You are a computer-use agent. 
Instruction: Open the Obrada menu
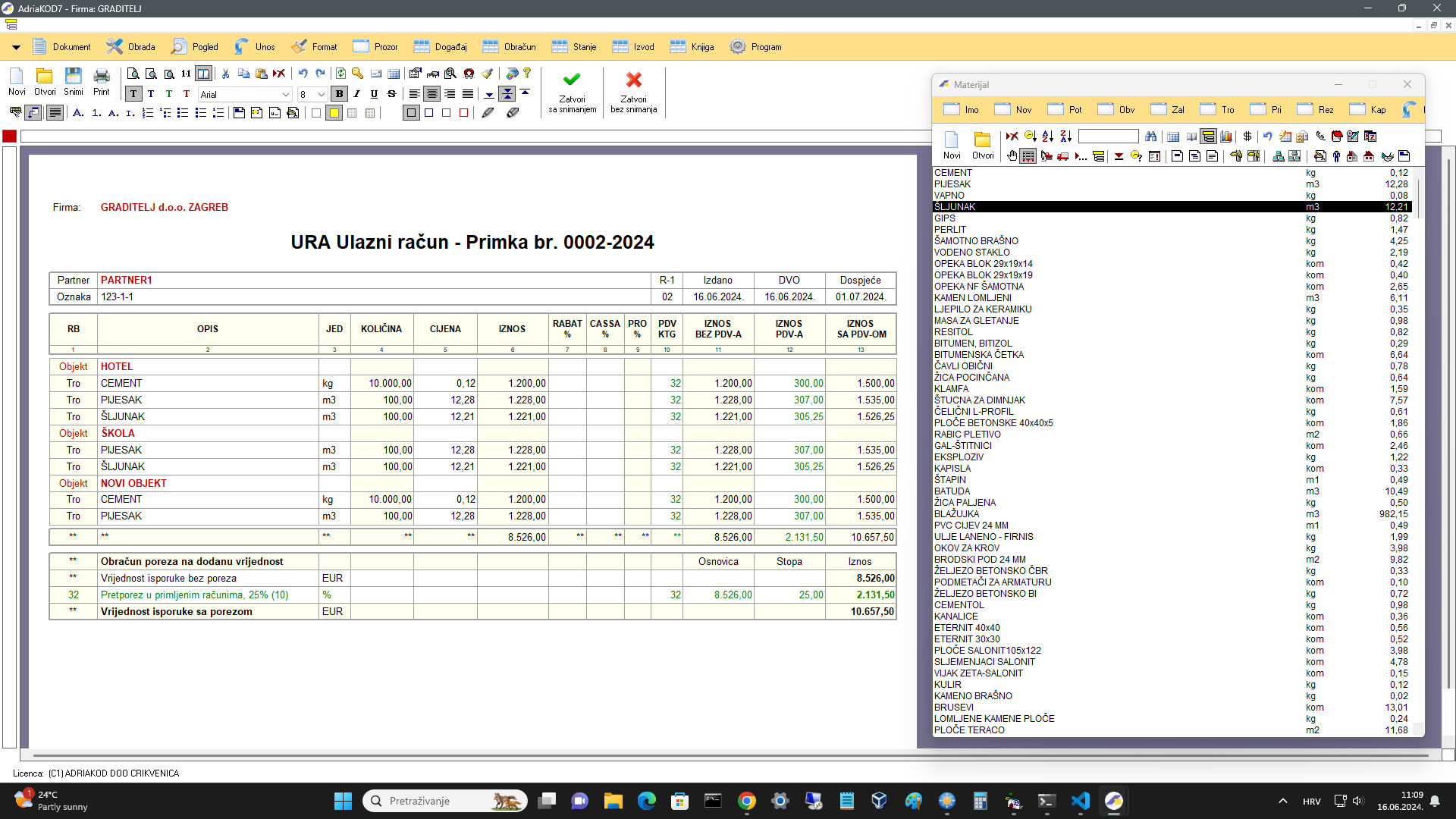130,47
